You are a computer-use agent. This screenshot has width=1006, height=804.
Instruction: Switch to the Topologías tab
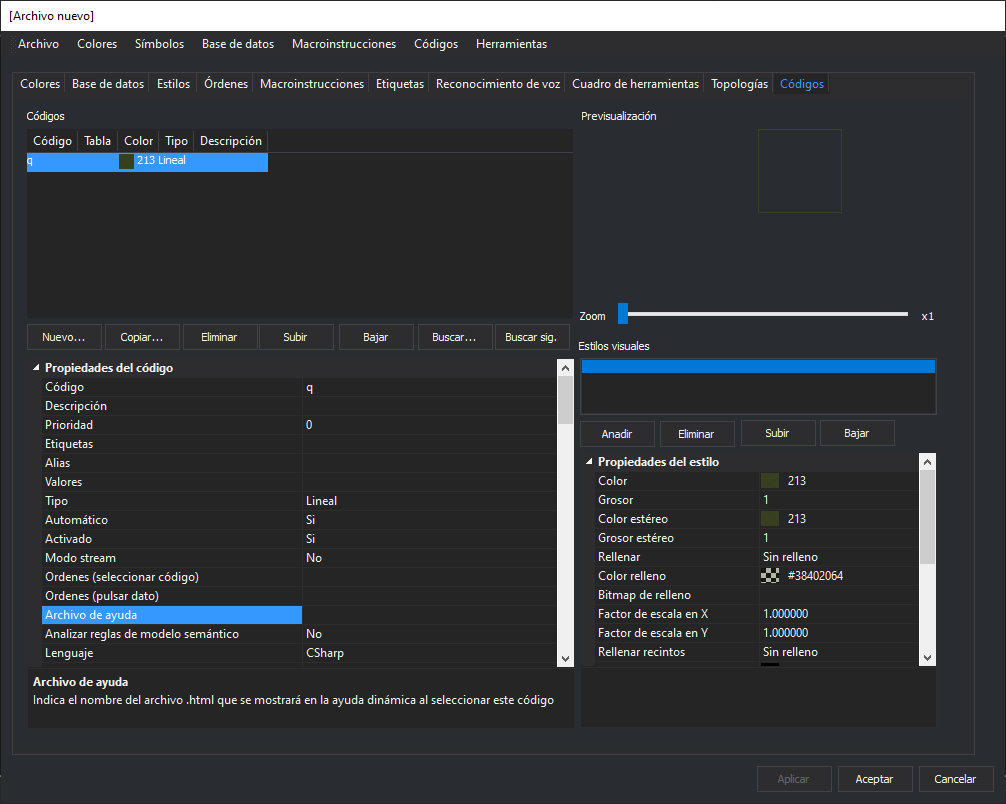tap(739, 84)
